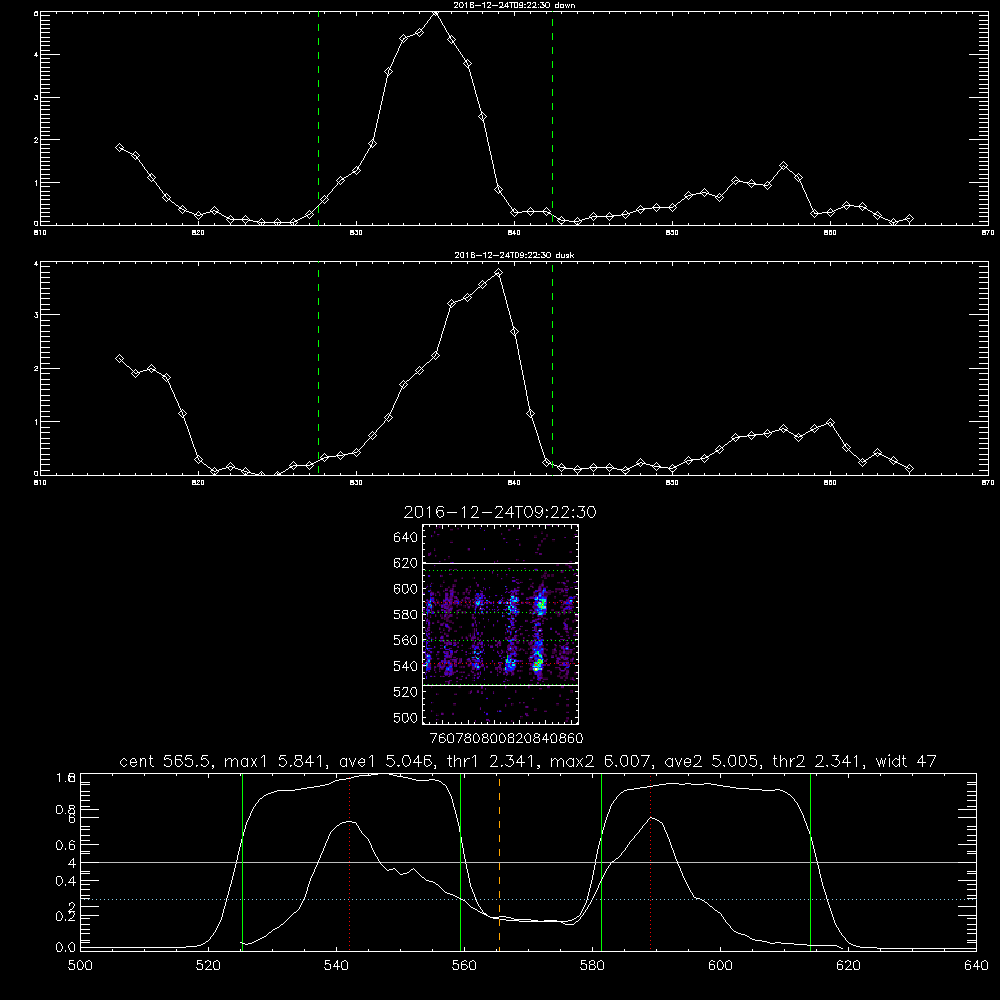Click the green dashed line near 828 in dusk plot
Screen dimensions: 1000x1000
pos(318,368)
